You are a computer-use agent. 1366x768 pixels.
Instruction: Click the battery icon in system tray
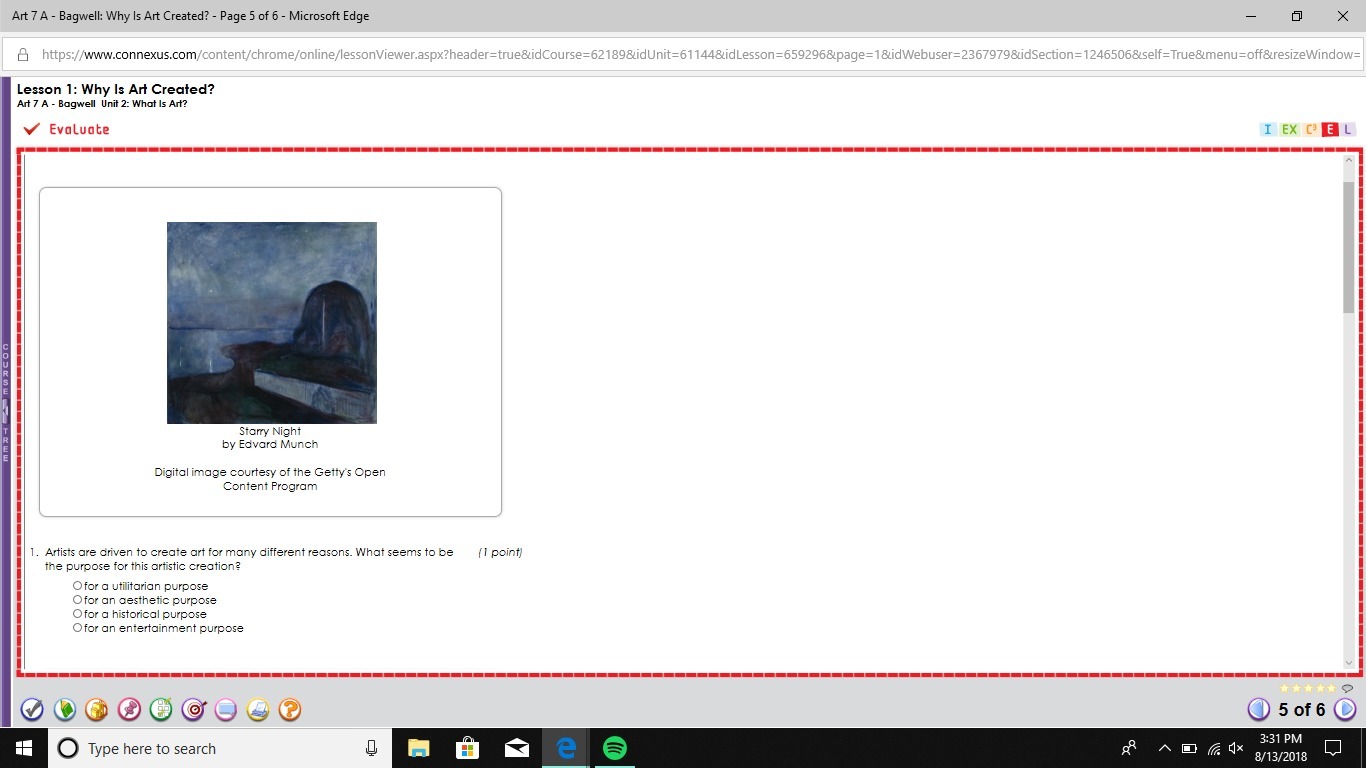click(x=1189, y=748)
